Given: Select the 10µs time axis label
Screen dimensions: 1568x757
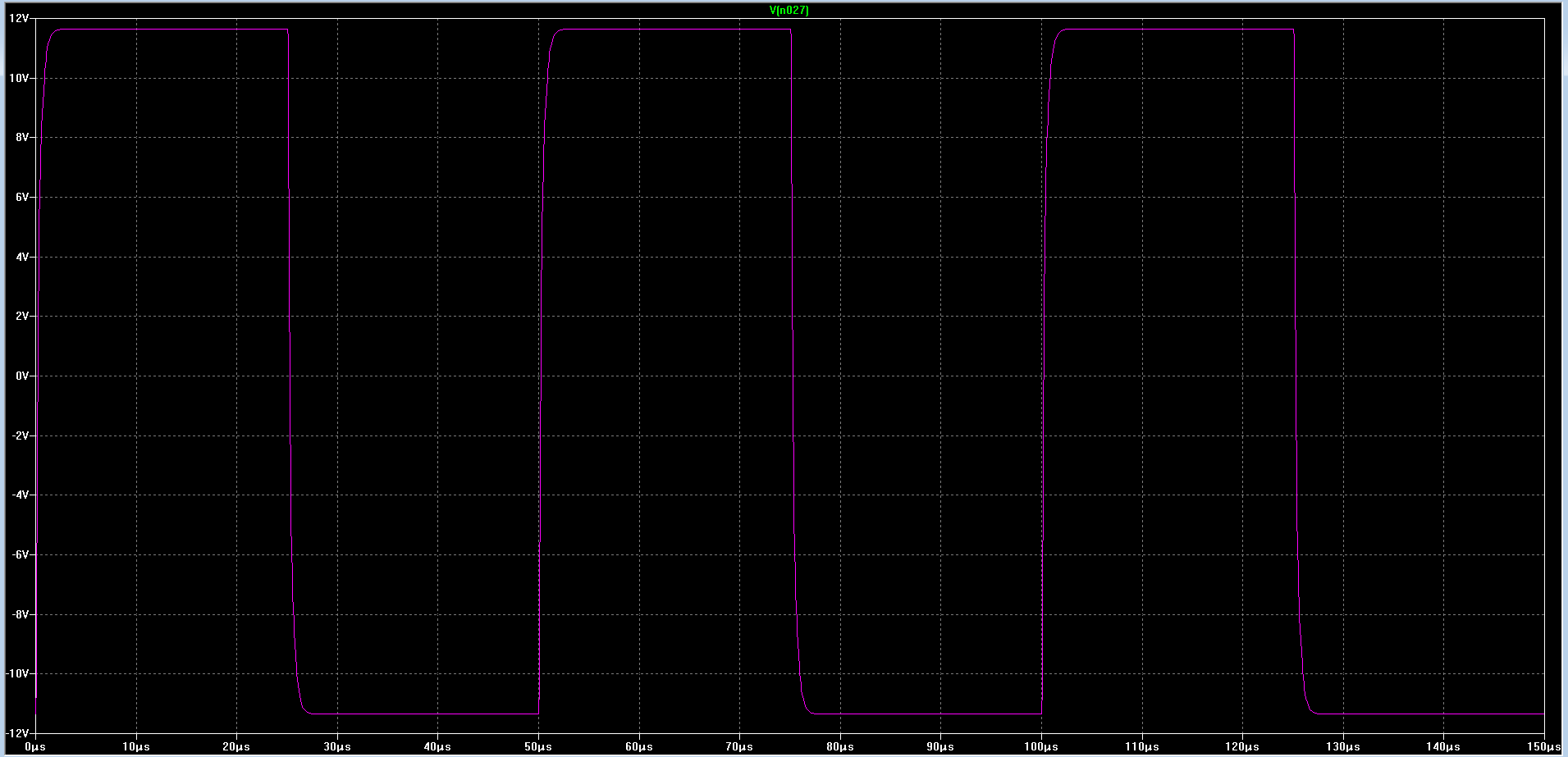Looking at the screenshot, I should pos(136,747).
